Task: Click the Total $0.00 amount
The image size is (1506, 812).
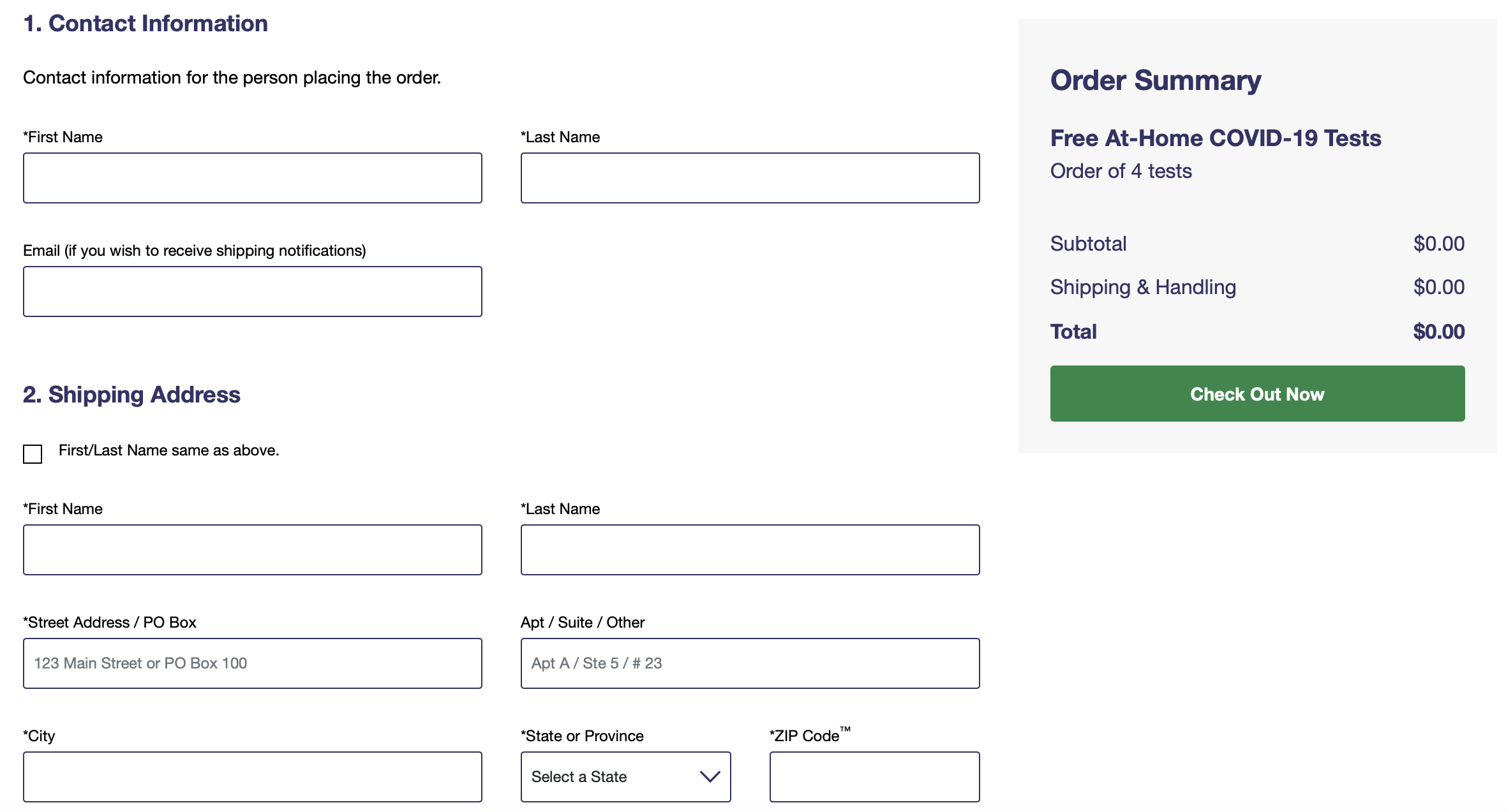Action: pyautogui.click(x=1438, y=332)
